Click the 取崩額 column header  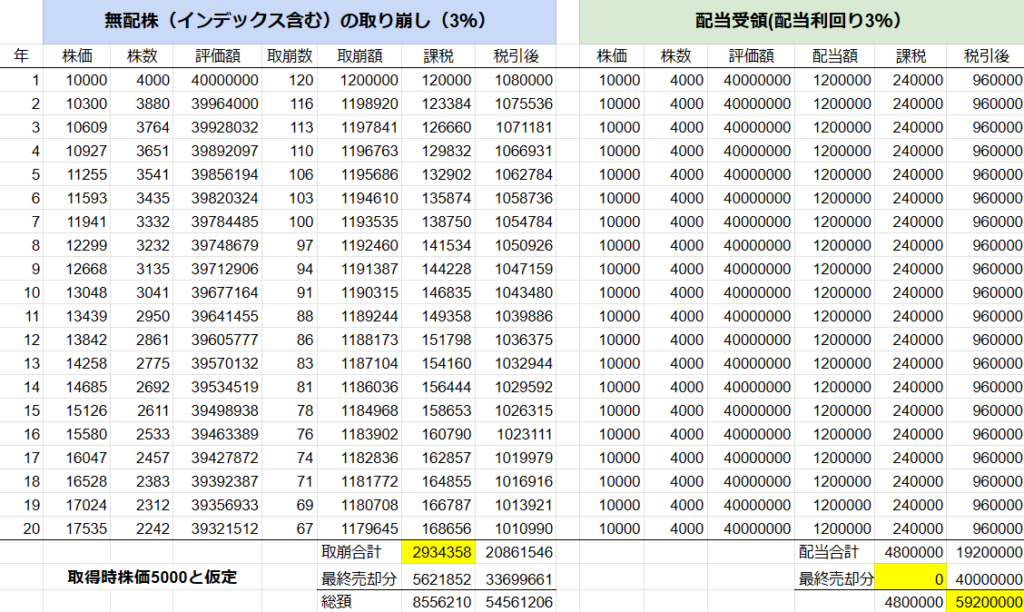[359, 57]
